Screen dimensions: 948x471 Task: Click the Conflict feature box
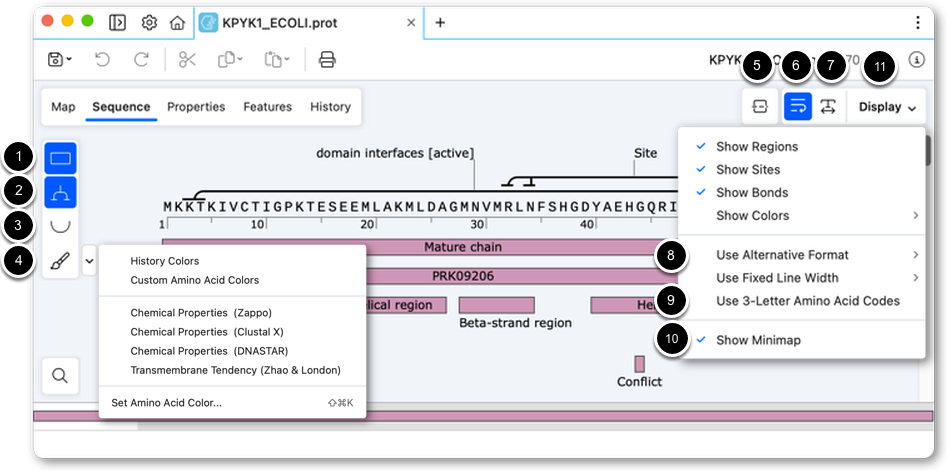pos(640,364)
